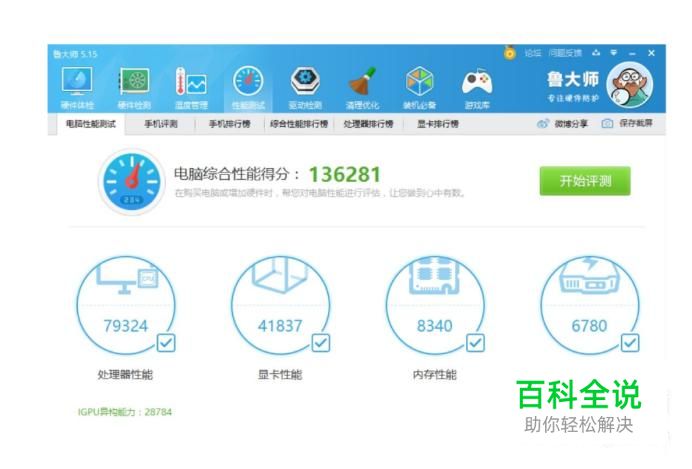The image size is (692, 469).
Task: Click the disk drive icon above 6780
Action: click(x=589, y=276)
